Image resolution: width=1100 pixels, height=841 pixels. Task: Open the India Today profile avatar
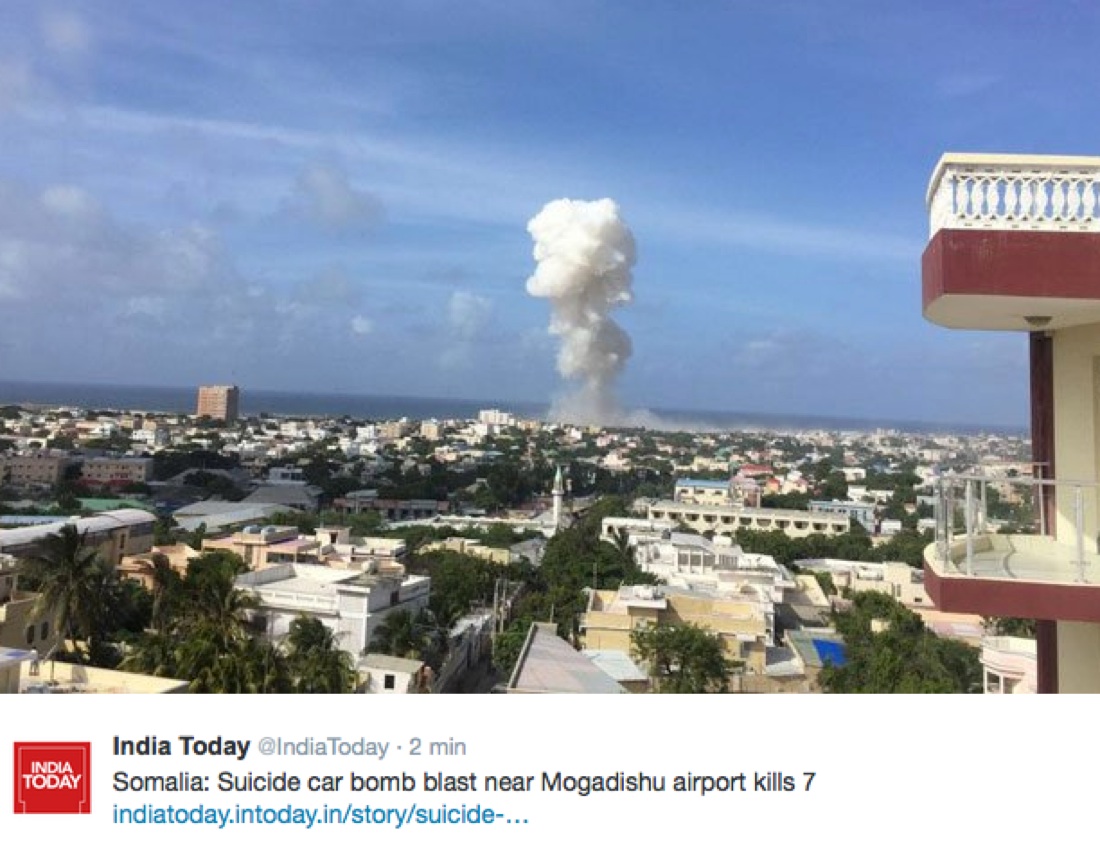[52, 777]
